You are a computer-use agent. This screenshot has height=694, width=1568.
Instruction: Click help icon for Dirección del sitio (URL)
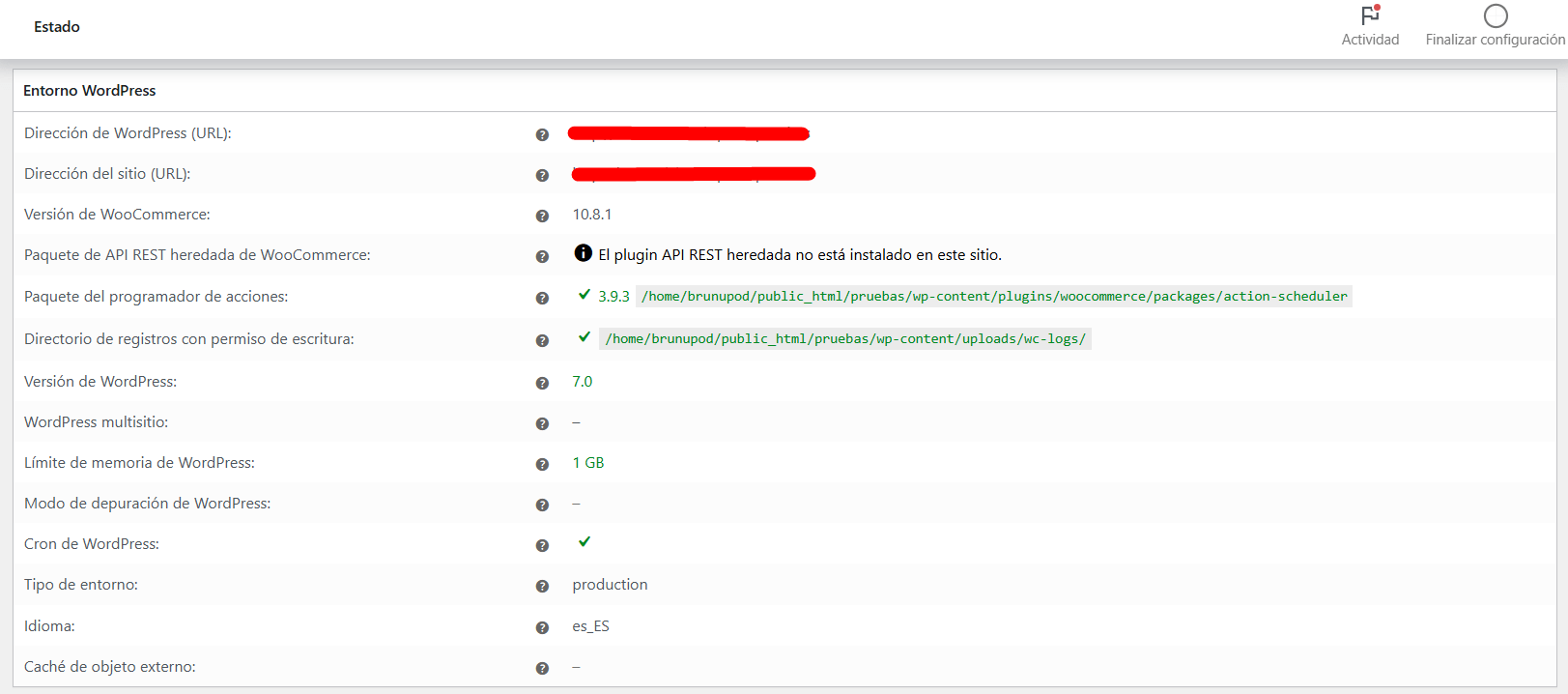[542, 175]
